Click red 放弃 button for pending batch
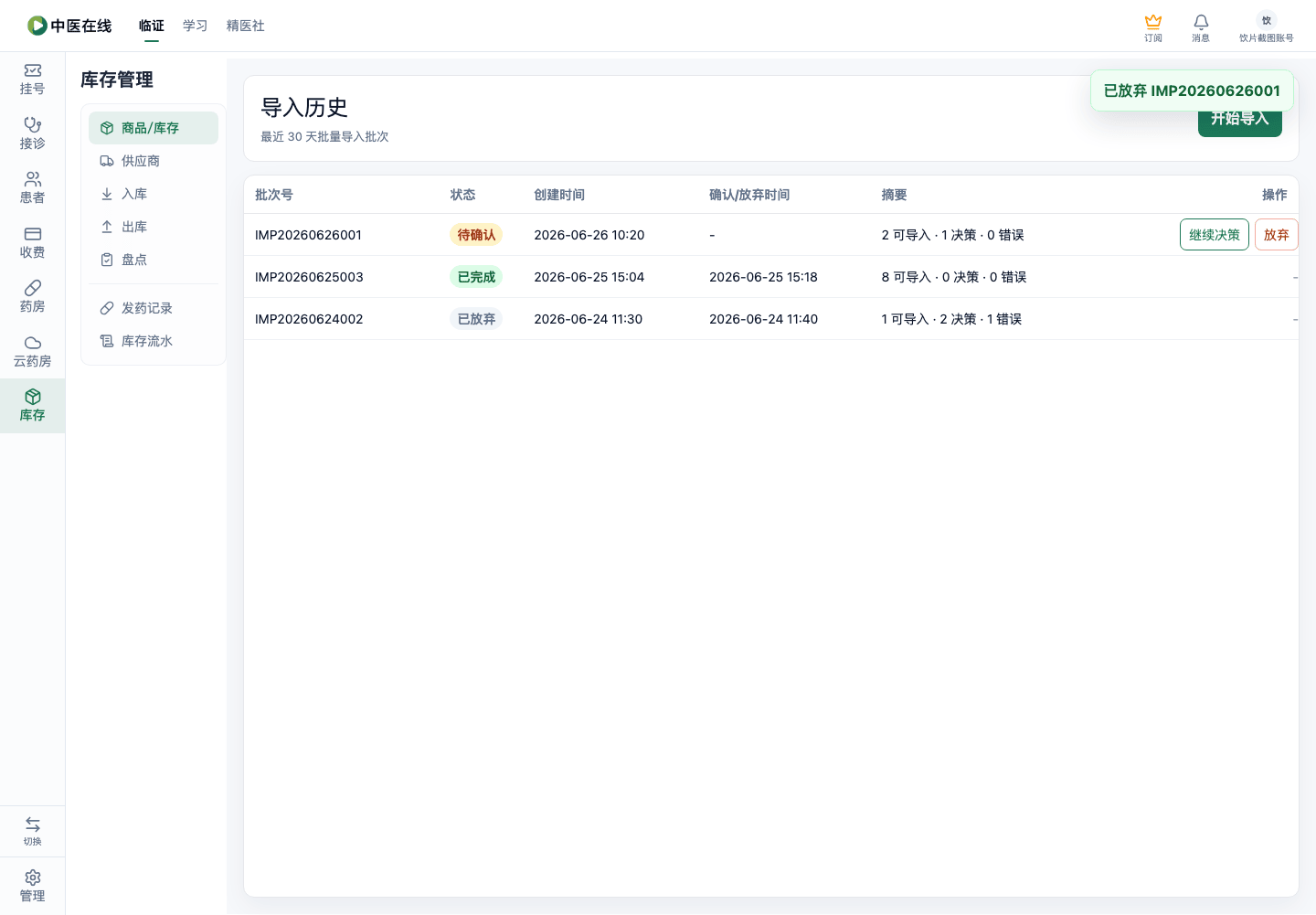The width and height of the screenshot is (1316, 915). click(x=1276, y=235)
